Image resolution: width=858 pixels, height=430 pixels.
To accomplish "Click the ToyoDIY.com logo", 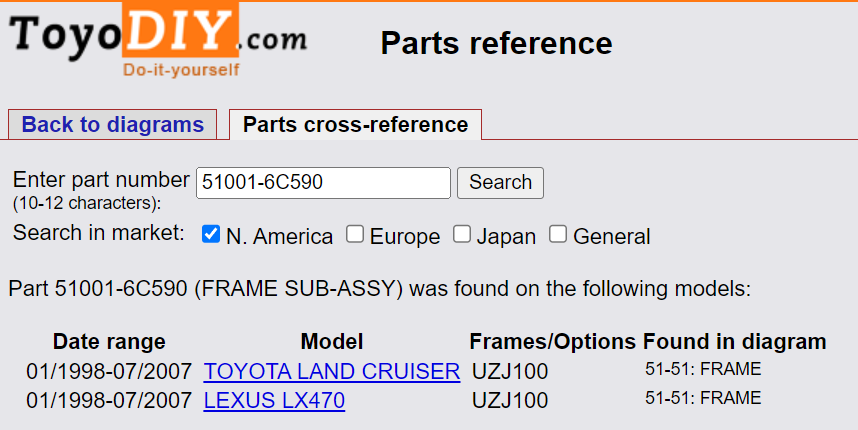I will [158, 38].
